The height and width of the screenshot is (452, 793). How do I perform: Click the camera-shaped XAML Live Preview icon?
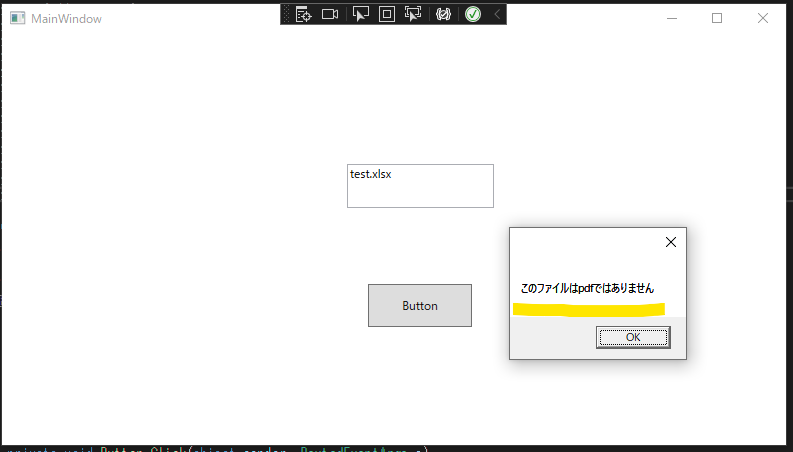(x=330, y=14)
